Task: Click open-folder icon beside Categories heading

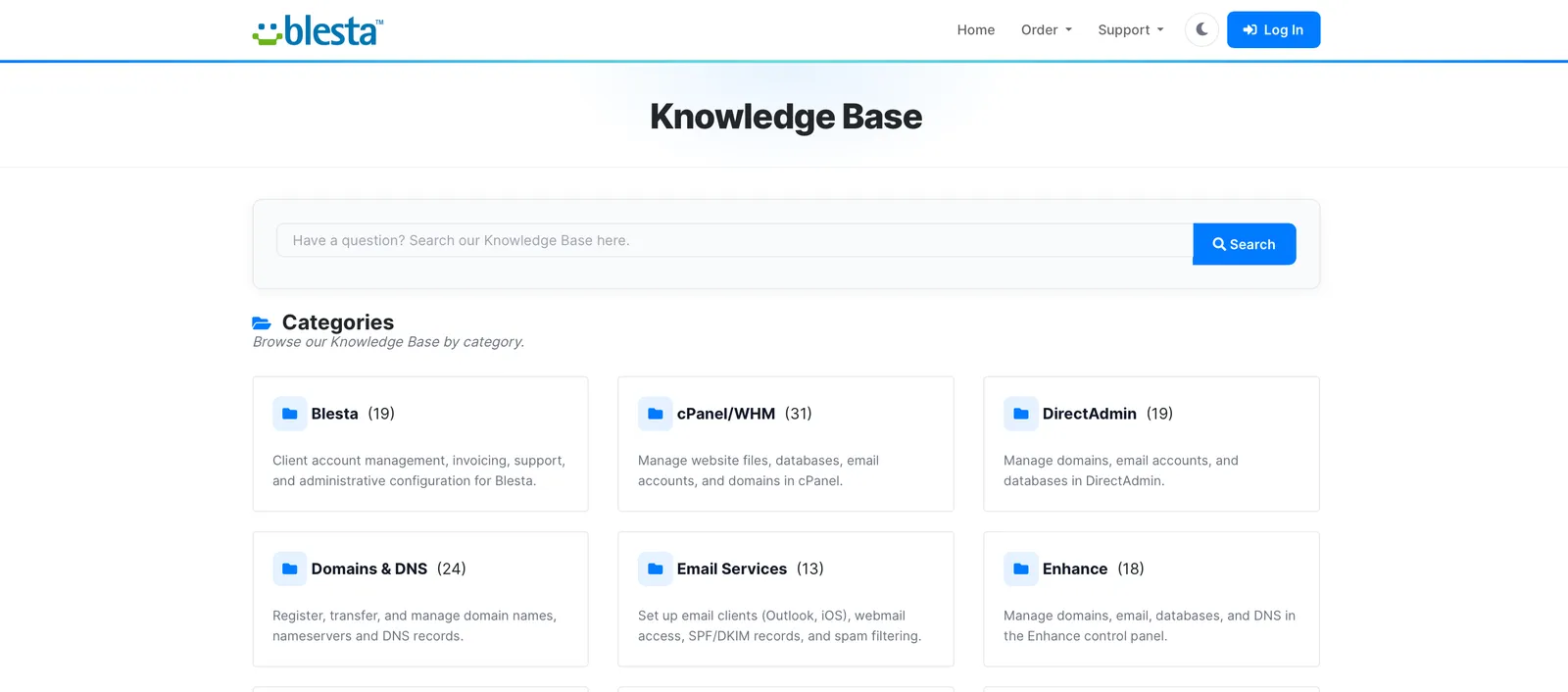Action: [x=262, y=322]
